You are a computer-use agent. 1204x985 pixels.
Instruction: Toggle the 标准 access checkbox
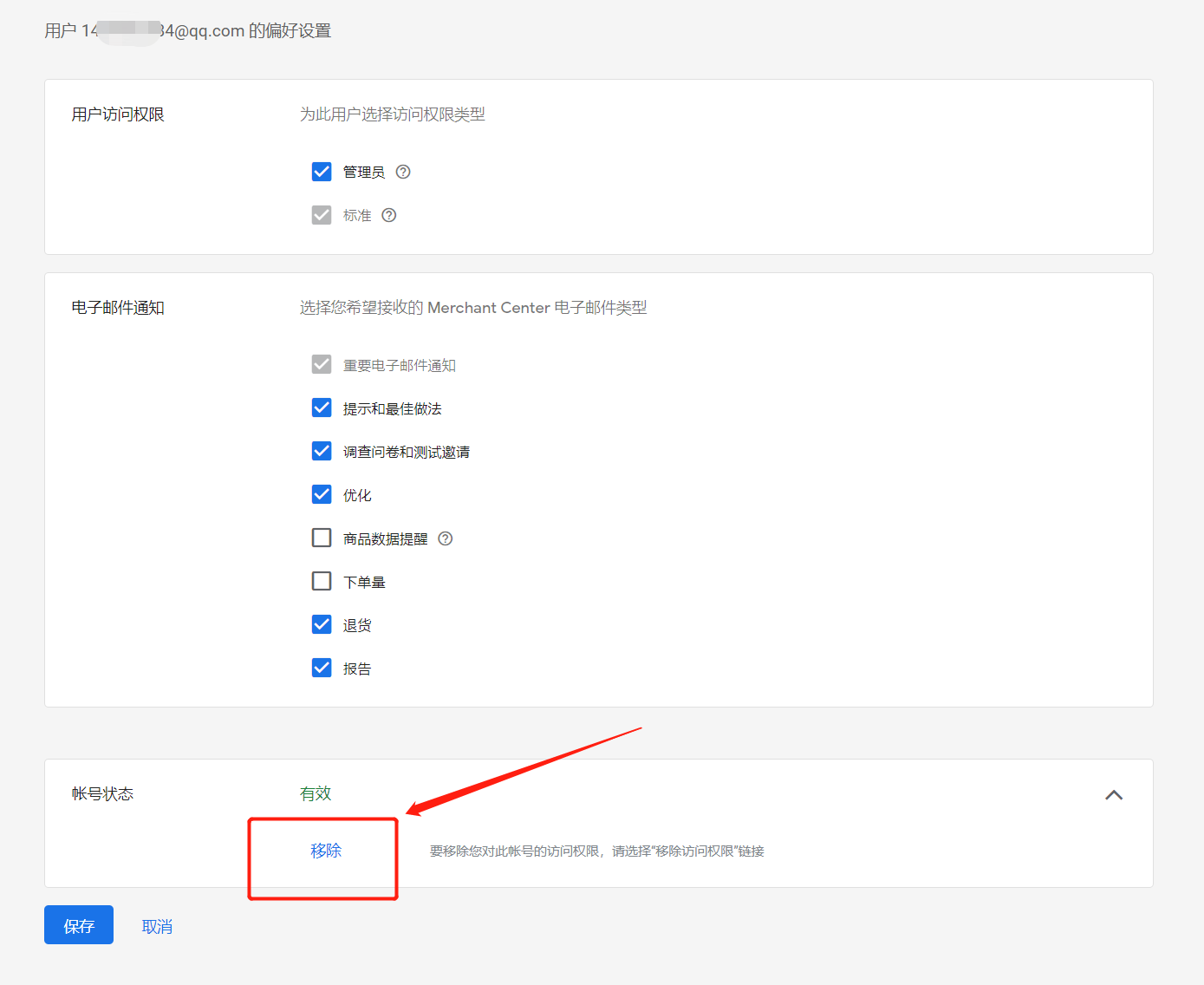[322, 215]
